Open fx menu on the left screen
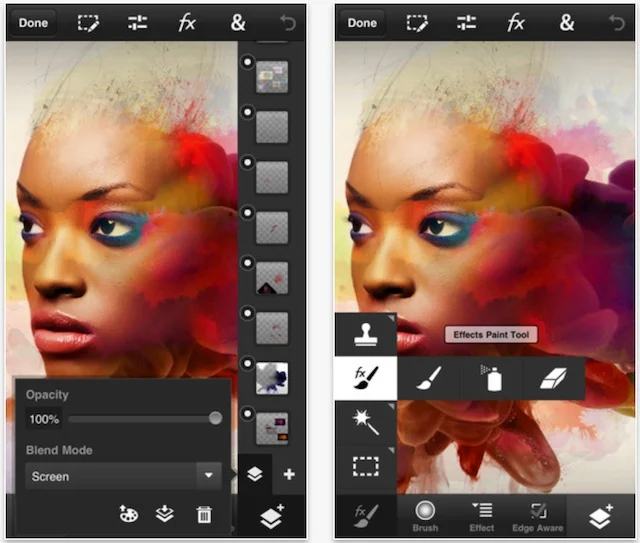The width and height of the screenshot is (640, 543). coord(187,22)
